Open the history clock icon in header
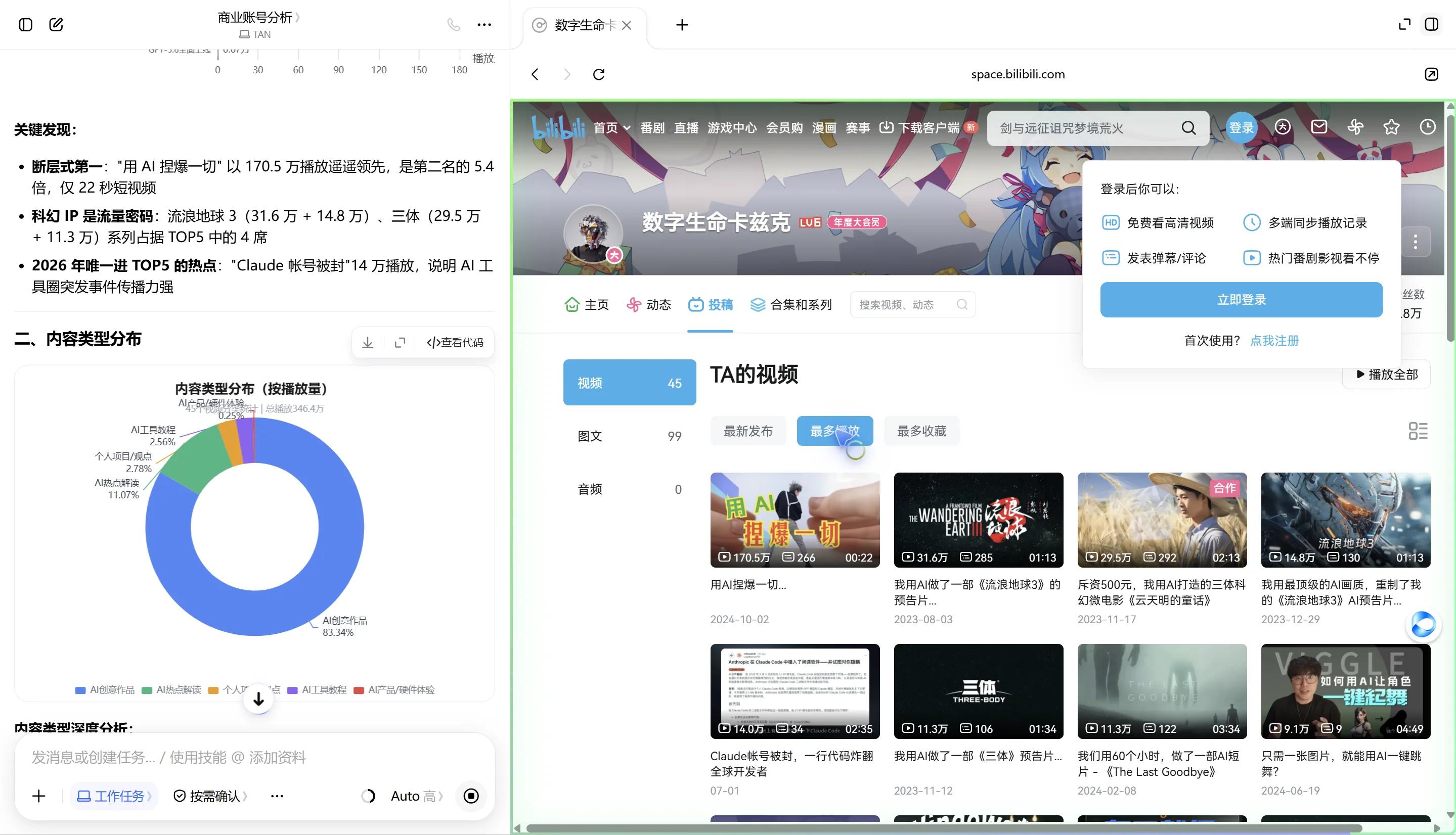This screenshot has width=1456, height=835. pos(1427,127)
